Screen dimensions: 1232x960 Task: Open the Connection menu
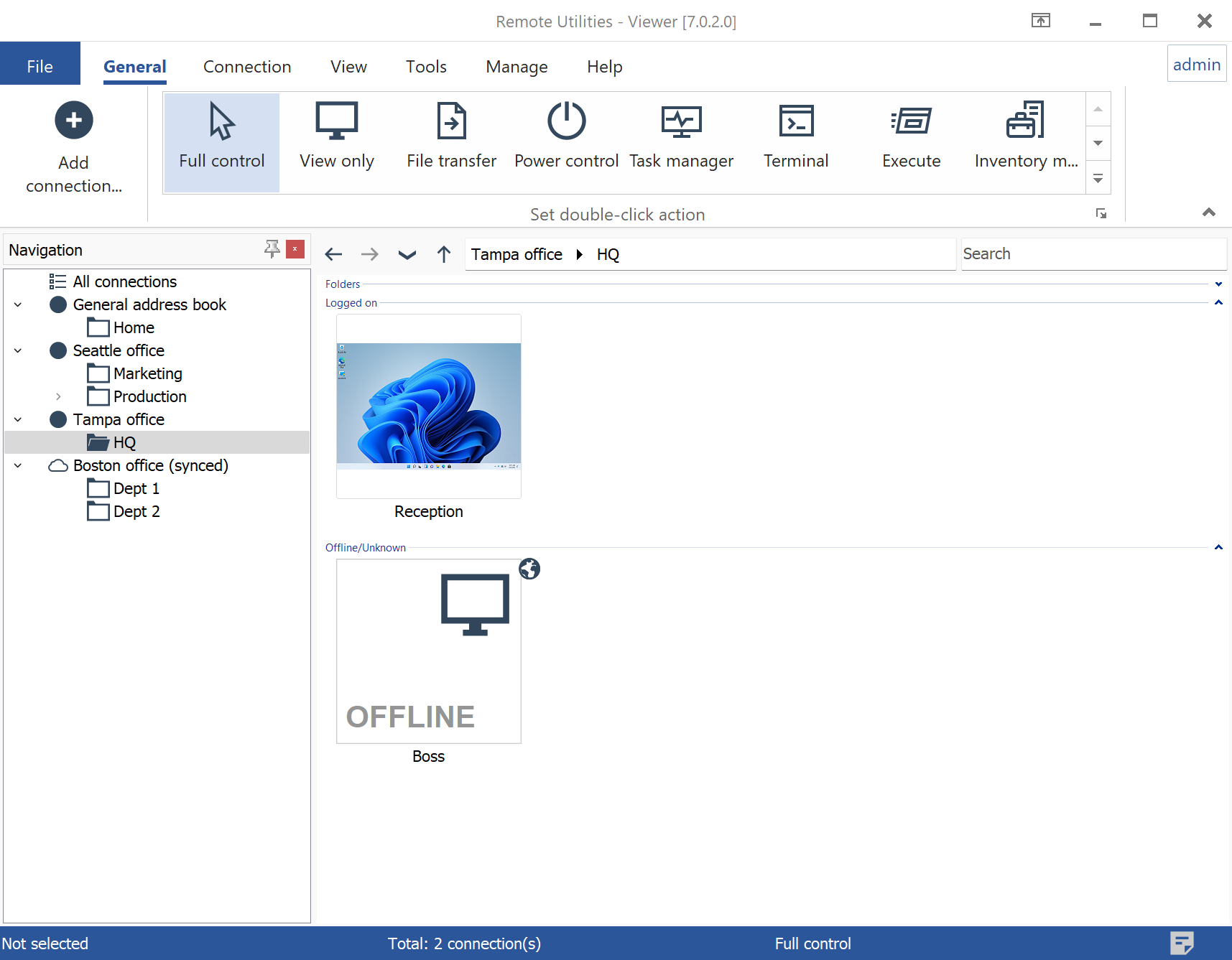[247, 66]
